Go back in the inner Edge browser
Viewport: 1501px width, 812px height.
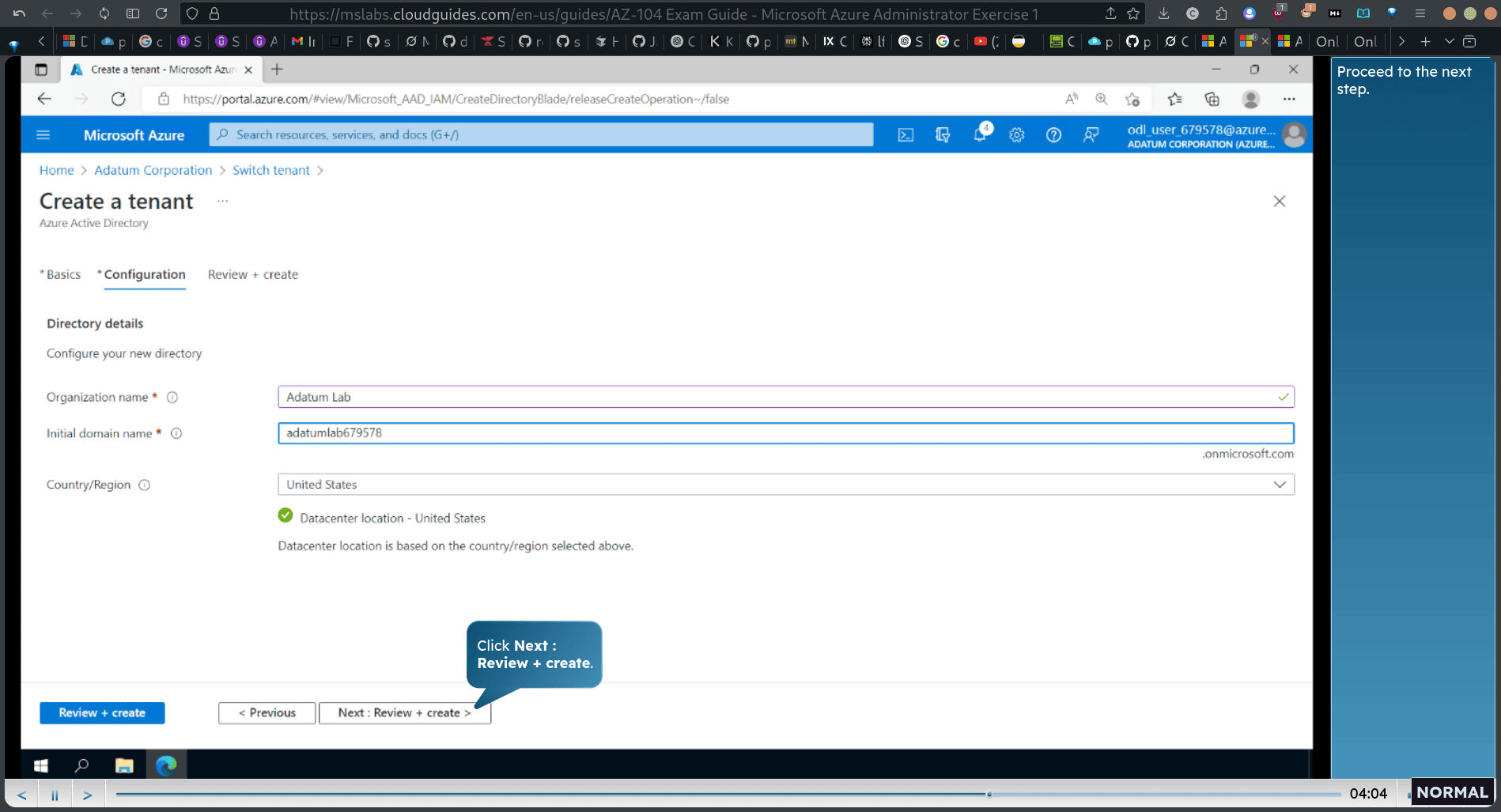click(x=44, y=99)
